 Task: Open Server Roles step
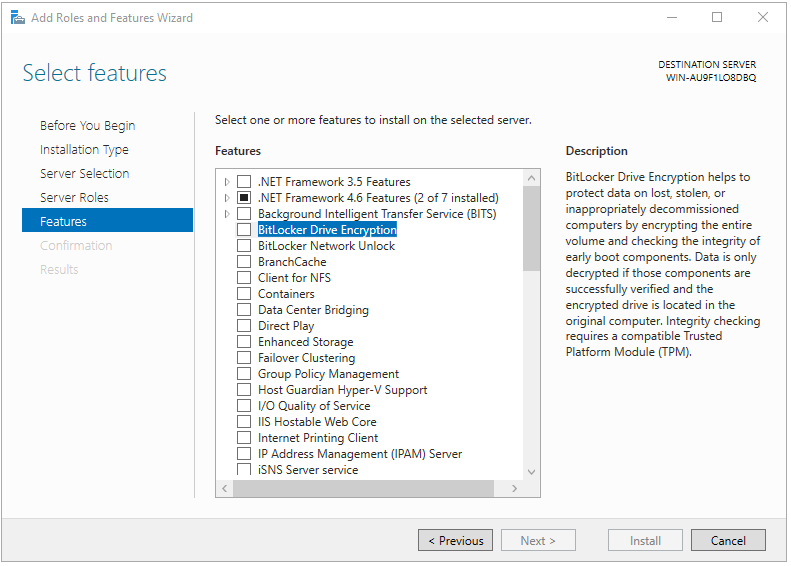pyautogui.click(x=74, y=198)
